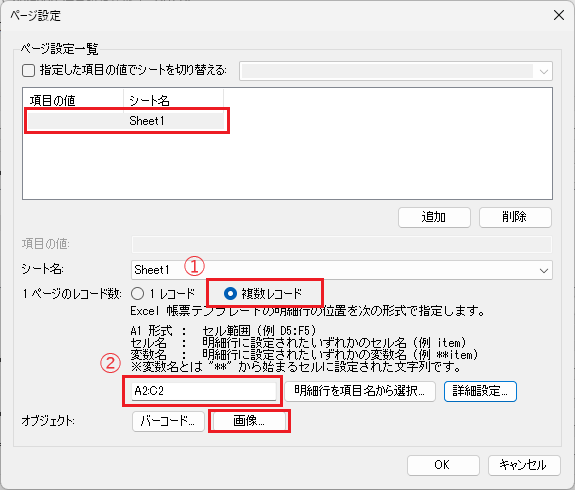
Task: Click the 画像 object button
Action: click(x=249, y=421)
